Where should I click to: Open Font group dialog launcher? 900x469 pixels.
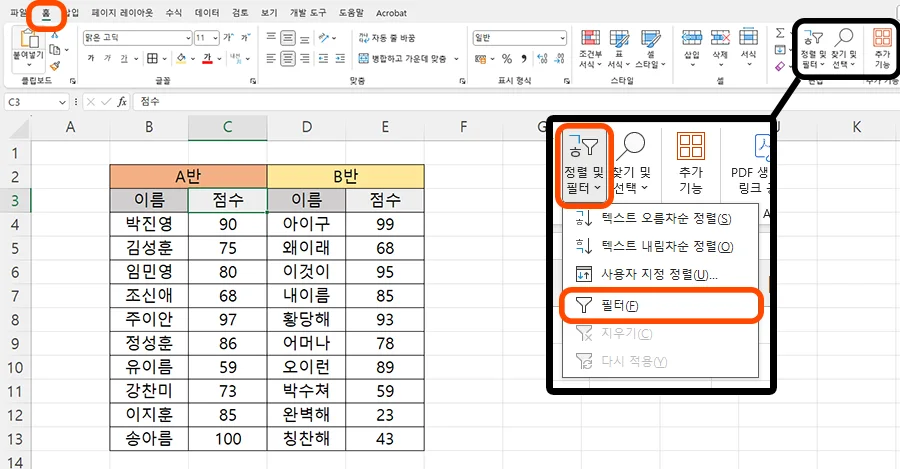click(x=253, y=82)
